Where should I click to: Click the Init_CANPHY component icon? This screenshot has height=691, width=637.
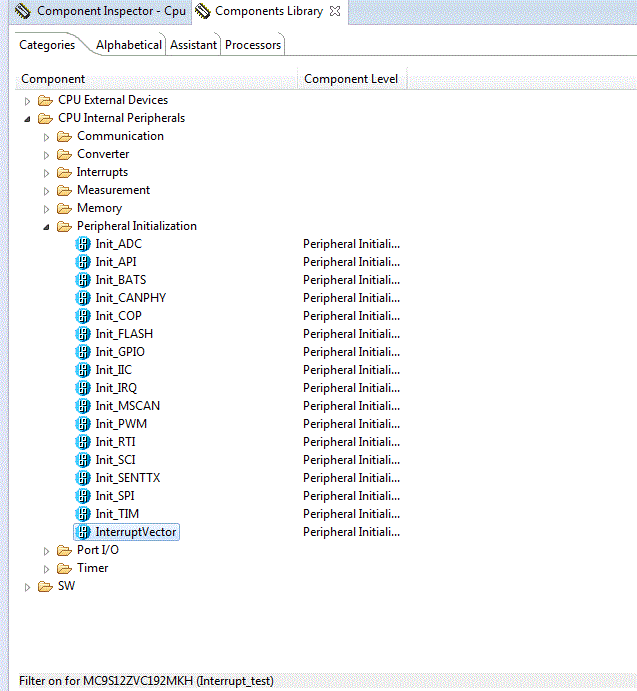click(83, 298)
